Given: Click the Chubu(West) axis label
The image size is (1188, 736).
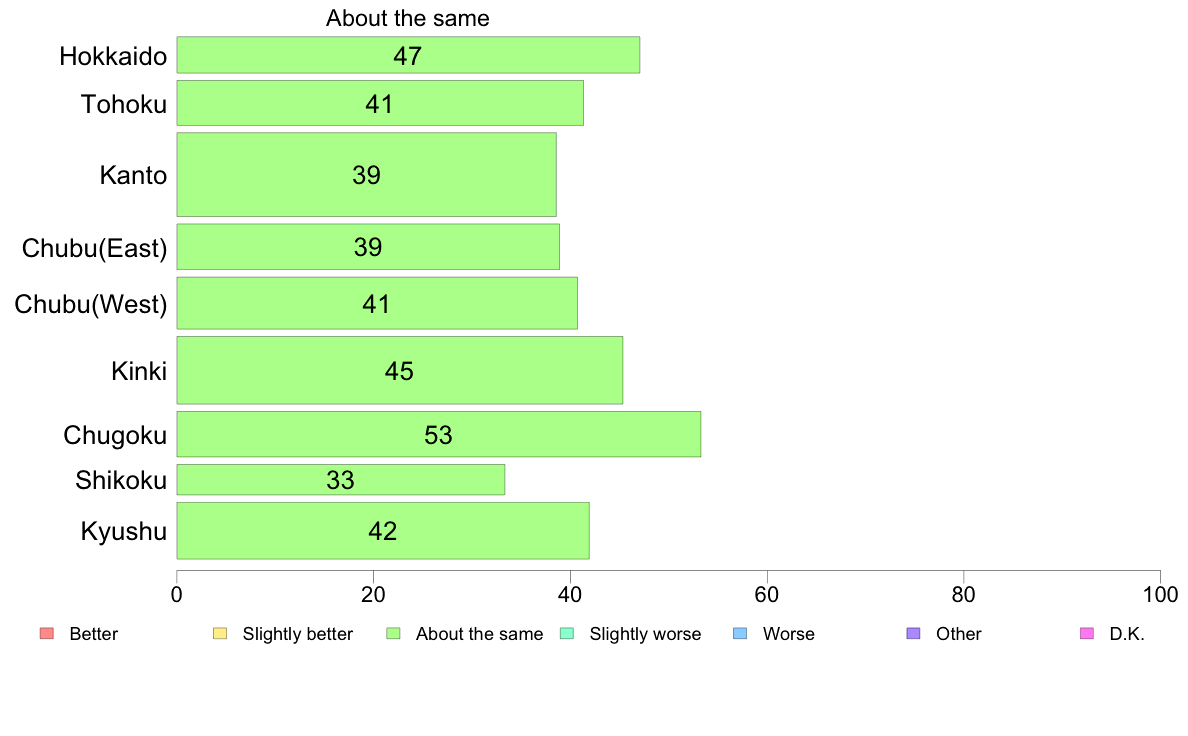Looking at the screenshot, I should 91,304.
